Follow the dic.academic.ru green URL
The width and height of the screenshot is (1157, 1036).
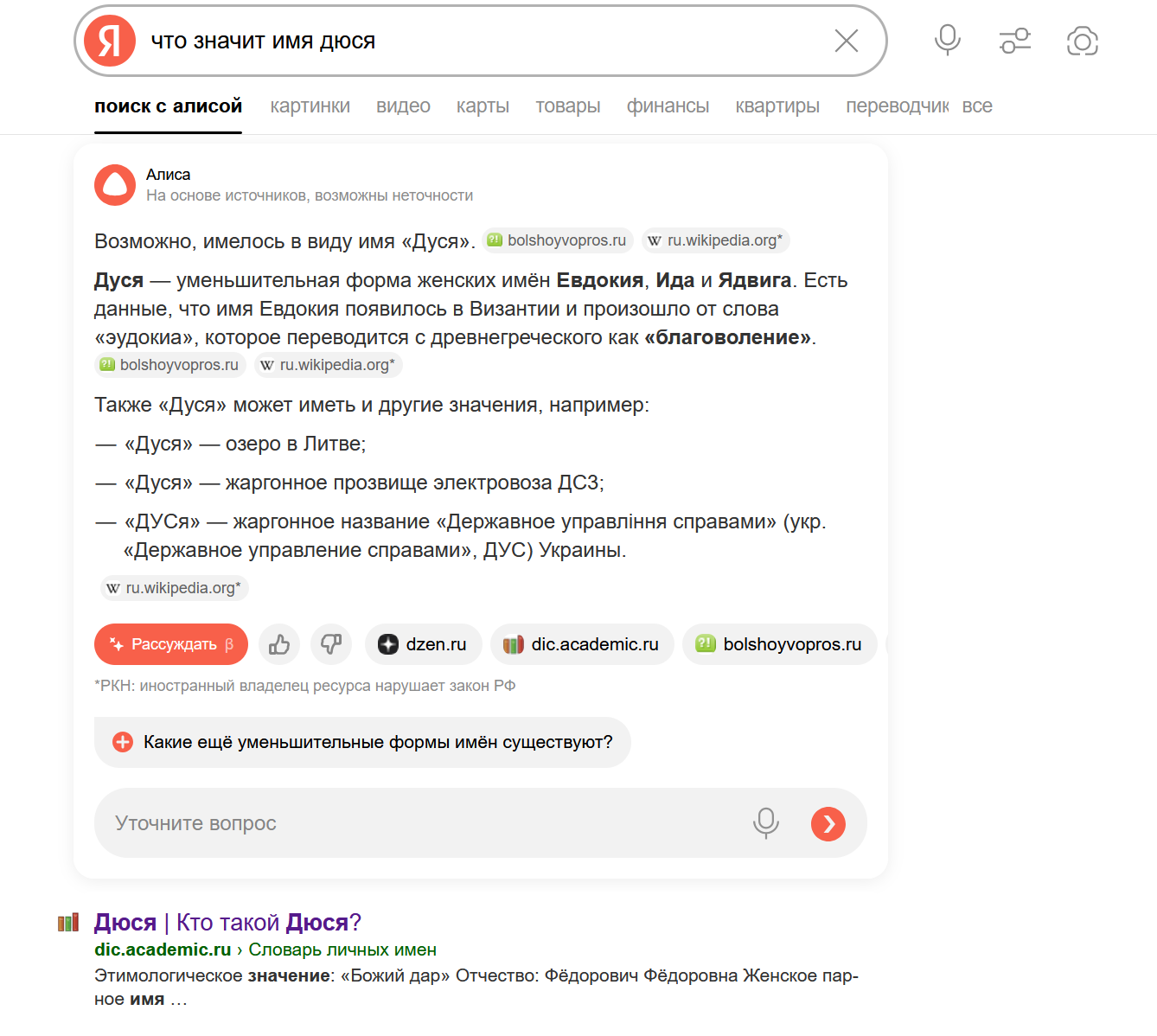163,950
